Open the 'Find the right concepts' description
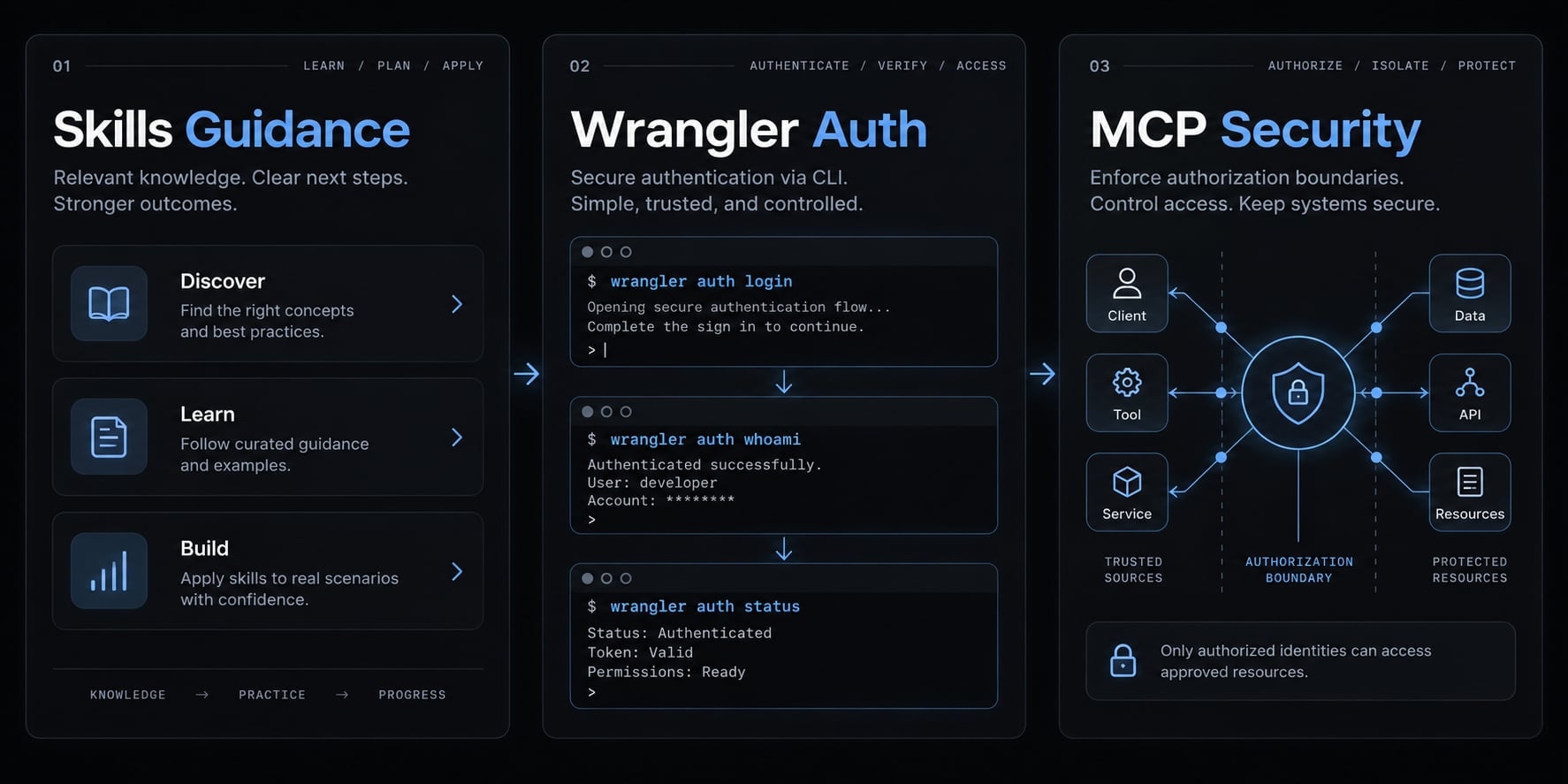1568x784 pixels. (267, 321)
